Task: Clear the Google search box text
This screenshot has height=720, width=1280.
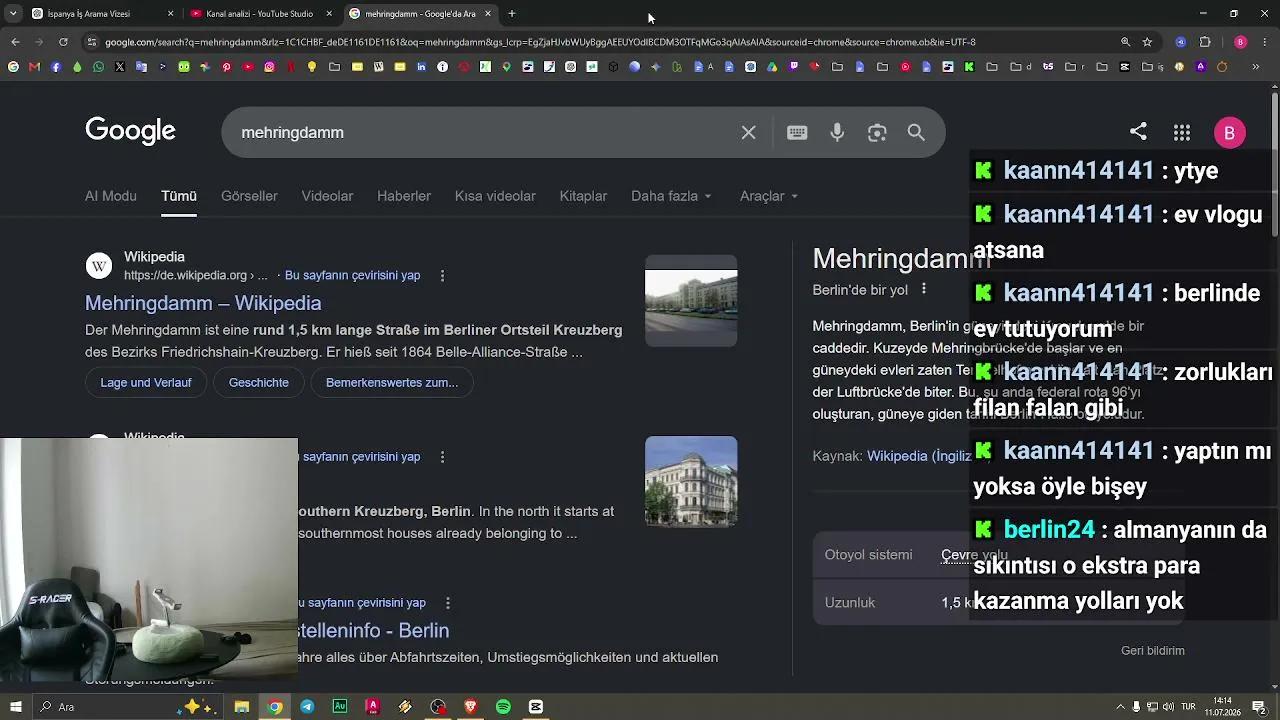Action: [x=748, y=132]
